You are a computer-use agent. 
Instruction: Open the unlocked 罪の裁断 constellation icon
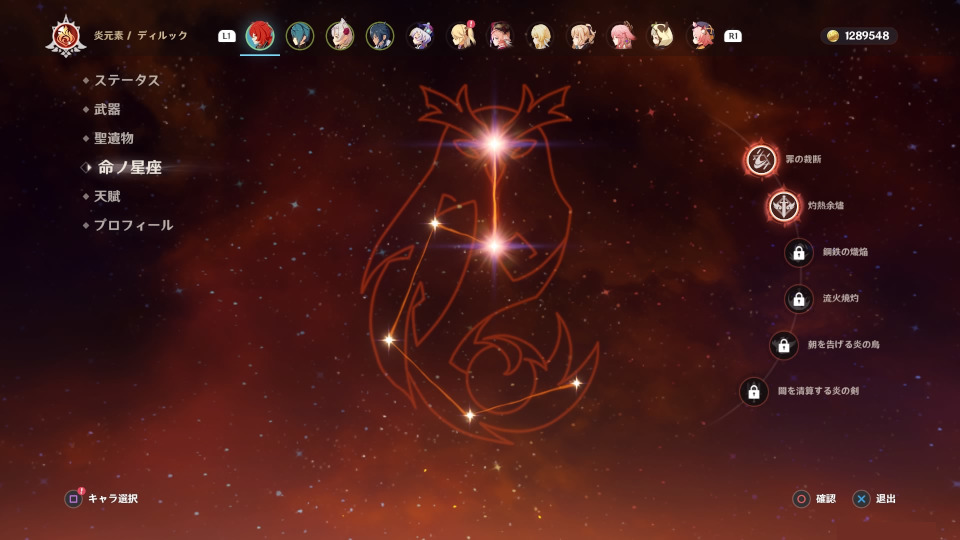tap(761, 160)
